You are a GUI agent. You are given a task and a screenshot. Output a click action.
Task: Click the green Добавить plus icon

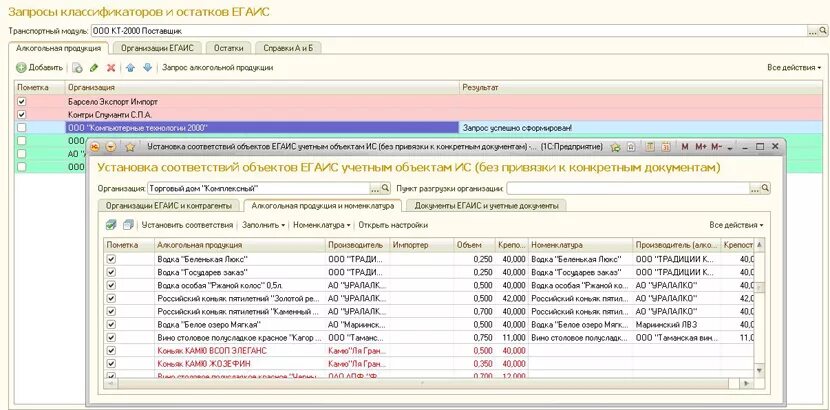[x=21, y=68]
